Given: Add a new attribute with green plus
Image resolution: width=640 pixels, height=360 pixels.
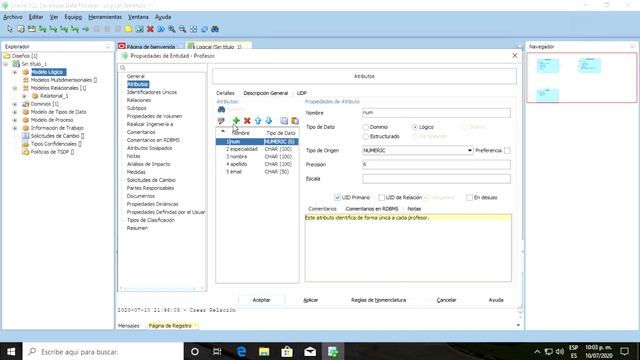Looking at the screenshot, I should coord(236,120).
